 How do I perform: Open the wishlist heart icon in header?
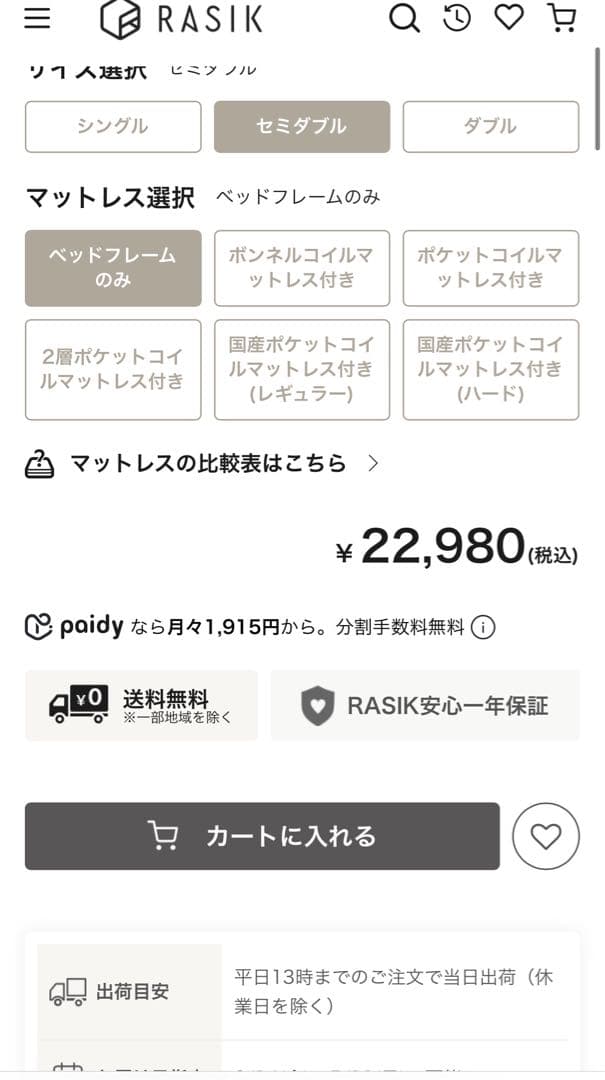[x=509, y=18]
